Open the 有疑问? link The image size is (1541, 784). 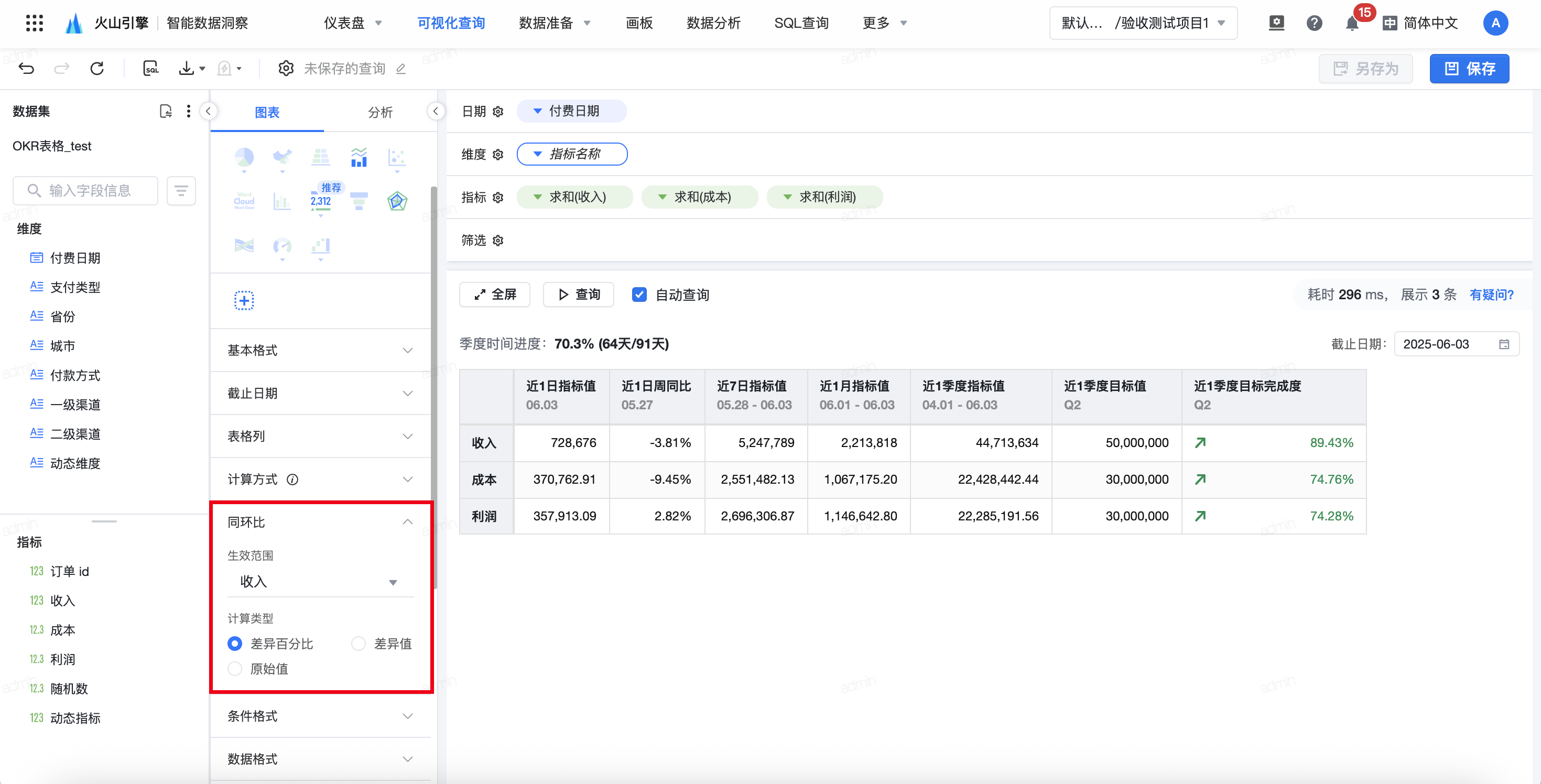tap(1491, 294)
